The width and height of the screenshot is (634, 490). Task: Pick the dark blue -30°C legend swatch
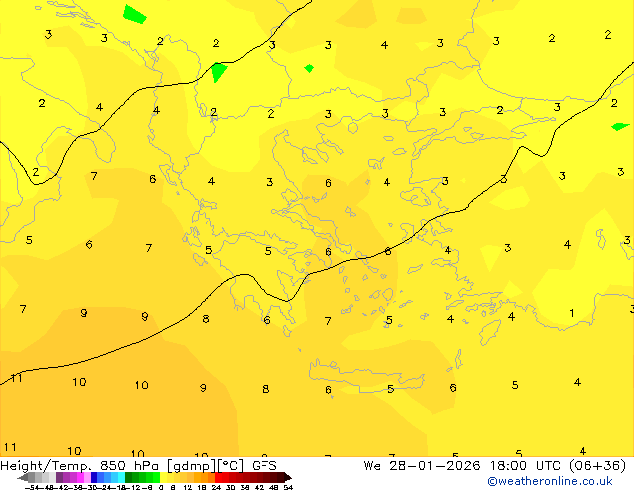[94, 477]
